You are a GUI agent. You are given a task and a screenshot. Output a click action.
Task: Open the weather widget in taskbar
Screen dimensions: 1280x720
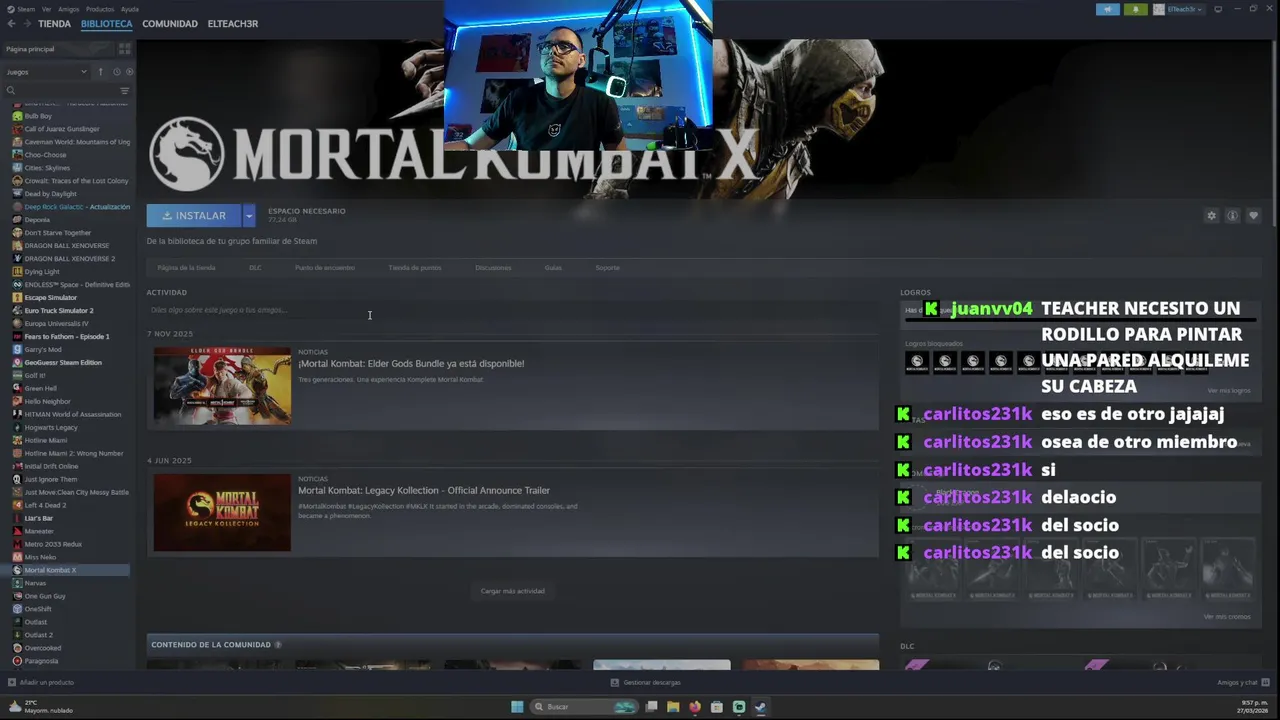(40, 707)
